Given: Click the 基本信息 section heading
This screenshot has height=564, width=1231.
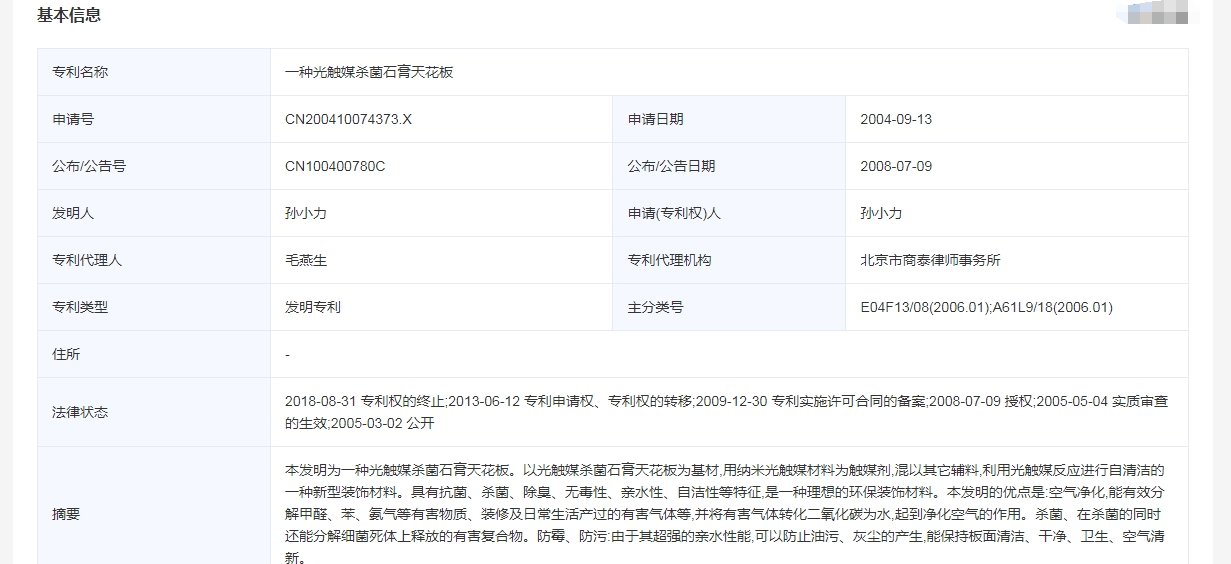Looking at the screenshot, I should point(69,16).
